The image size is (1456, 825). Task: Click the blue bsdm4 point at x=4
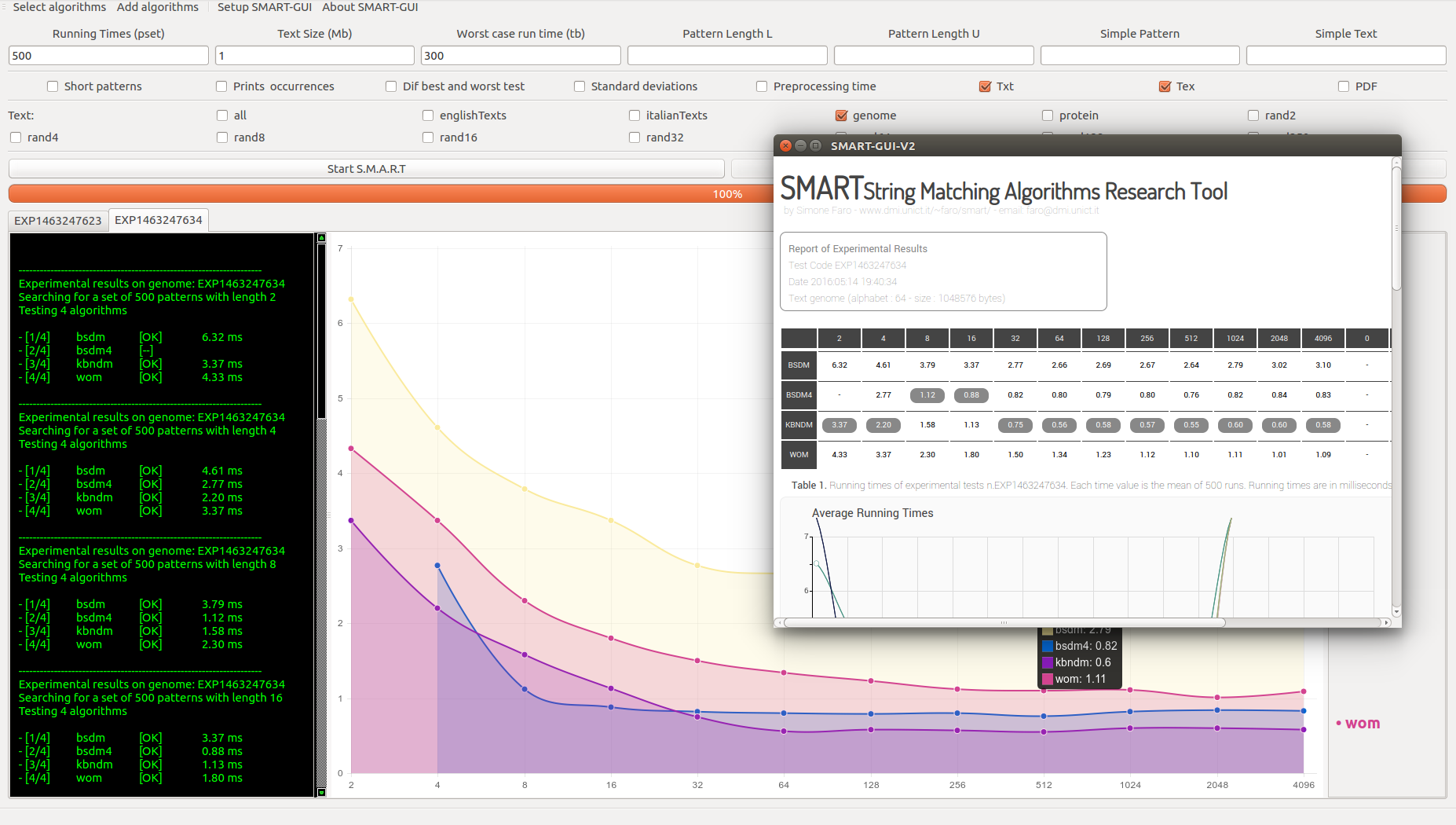[437, 566]
